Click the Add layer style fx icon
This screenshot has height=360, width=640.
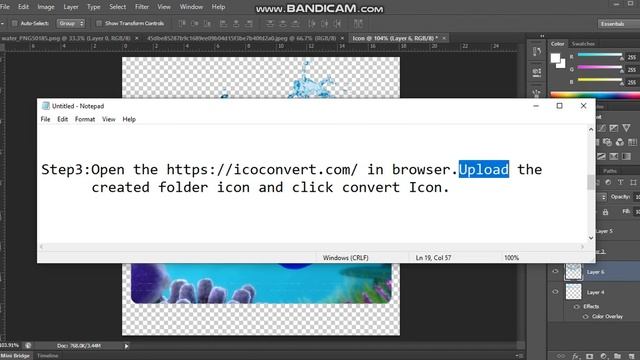coord(576,356)
